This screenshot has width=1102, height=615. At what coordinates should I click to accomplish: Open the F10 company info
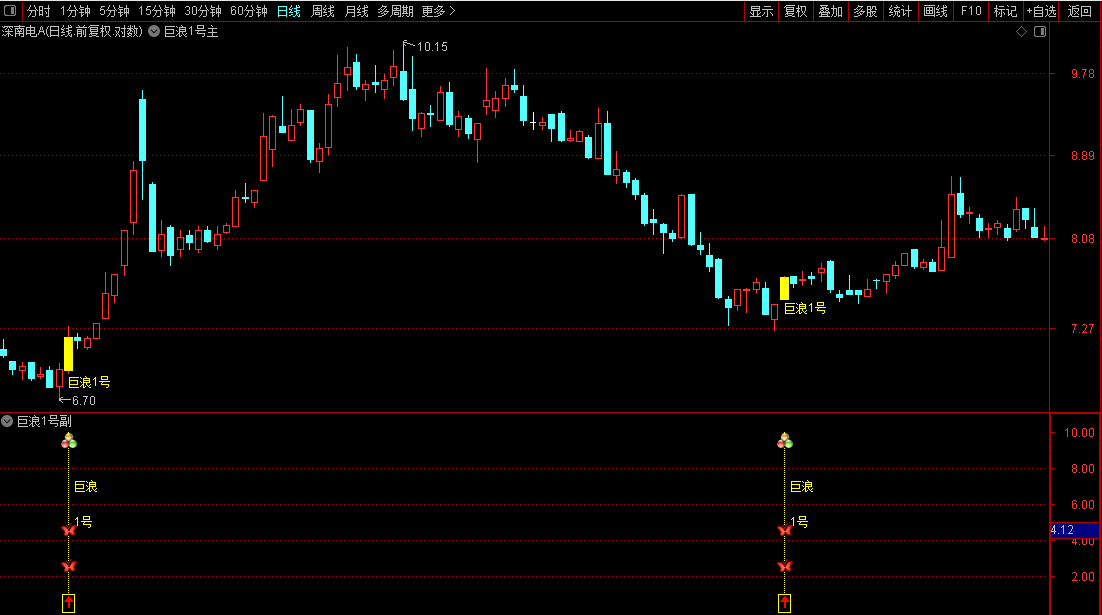click(971, 11)
